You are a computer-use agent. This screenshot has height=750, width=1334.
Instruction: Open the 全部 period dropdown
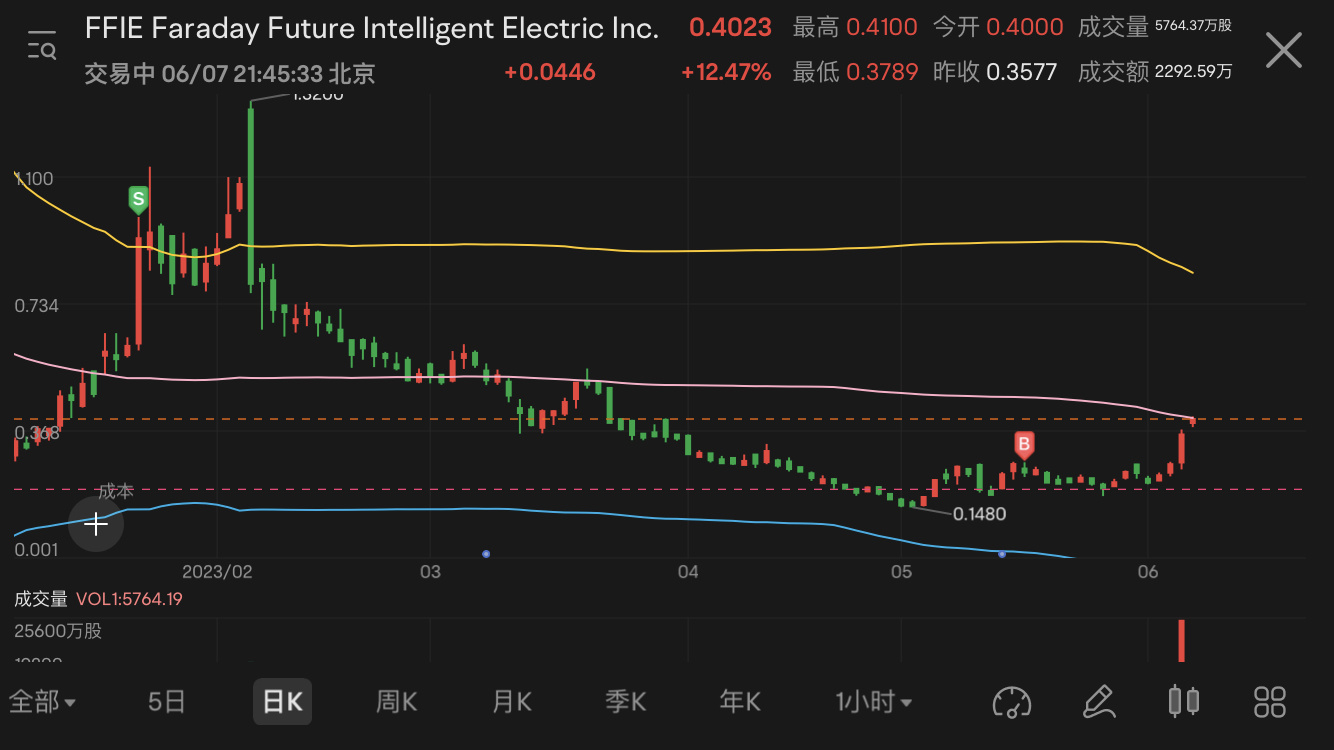coord(42,702)
